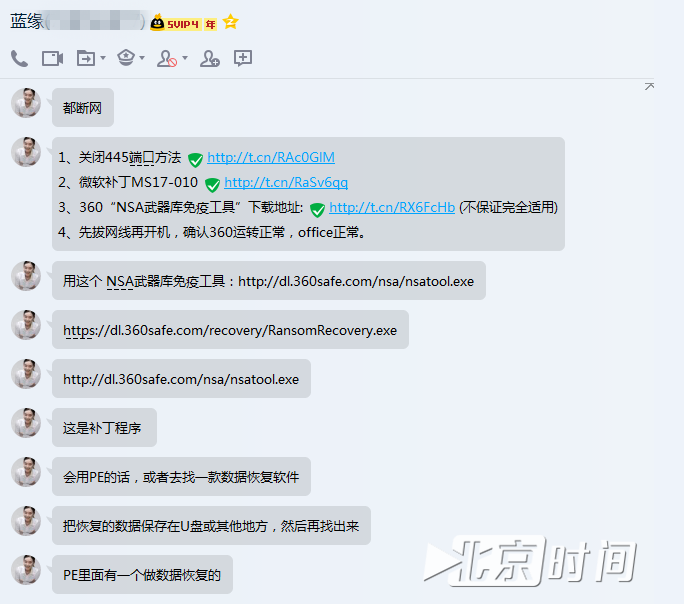Open the link http://t.cn/RAc0GIM

270,158
